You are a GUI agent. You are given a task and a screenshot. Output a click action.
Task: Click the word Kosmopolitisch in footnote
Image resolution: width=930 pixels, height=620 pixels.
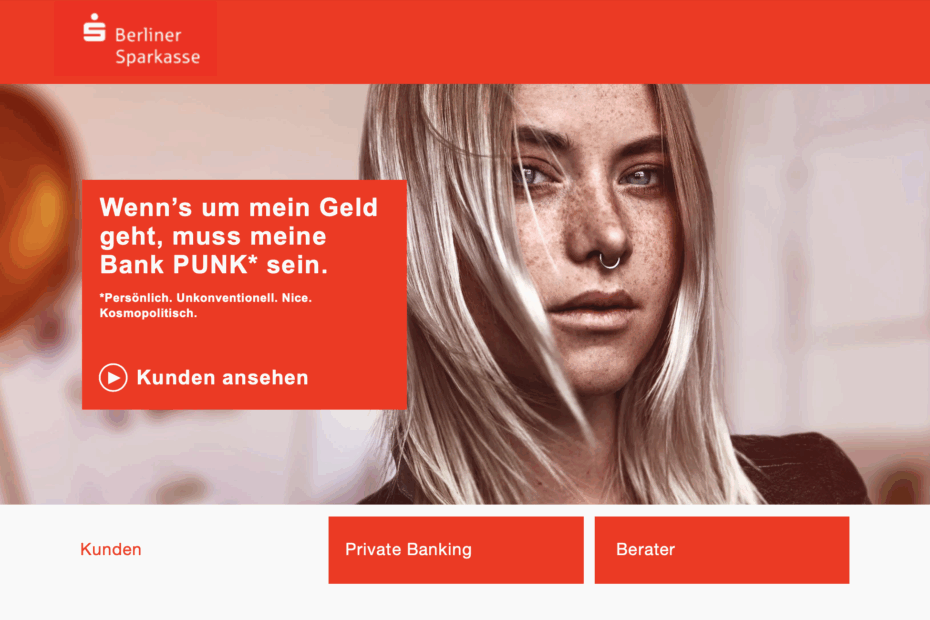(x=148, y=313)
